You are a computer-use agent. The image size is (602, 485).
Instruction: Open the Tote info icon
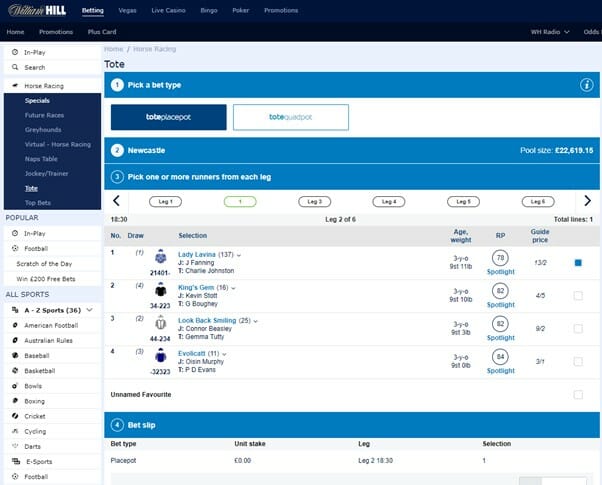tap(586, 85)
